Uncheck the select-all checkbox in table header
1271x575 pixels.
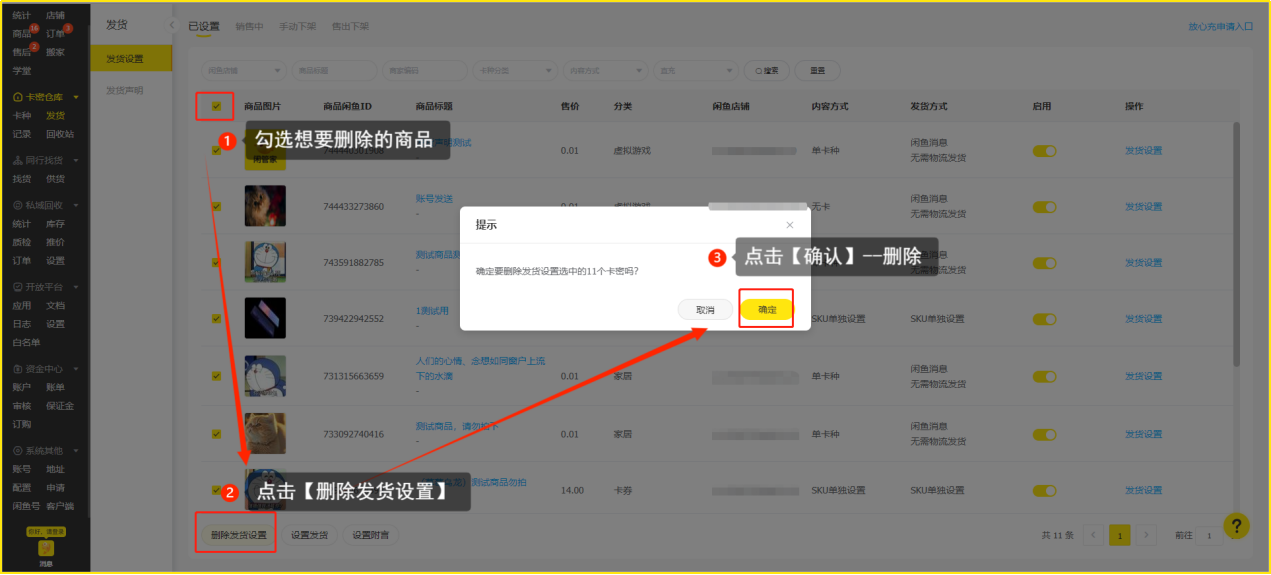point(216,106)
